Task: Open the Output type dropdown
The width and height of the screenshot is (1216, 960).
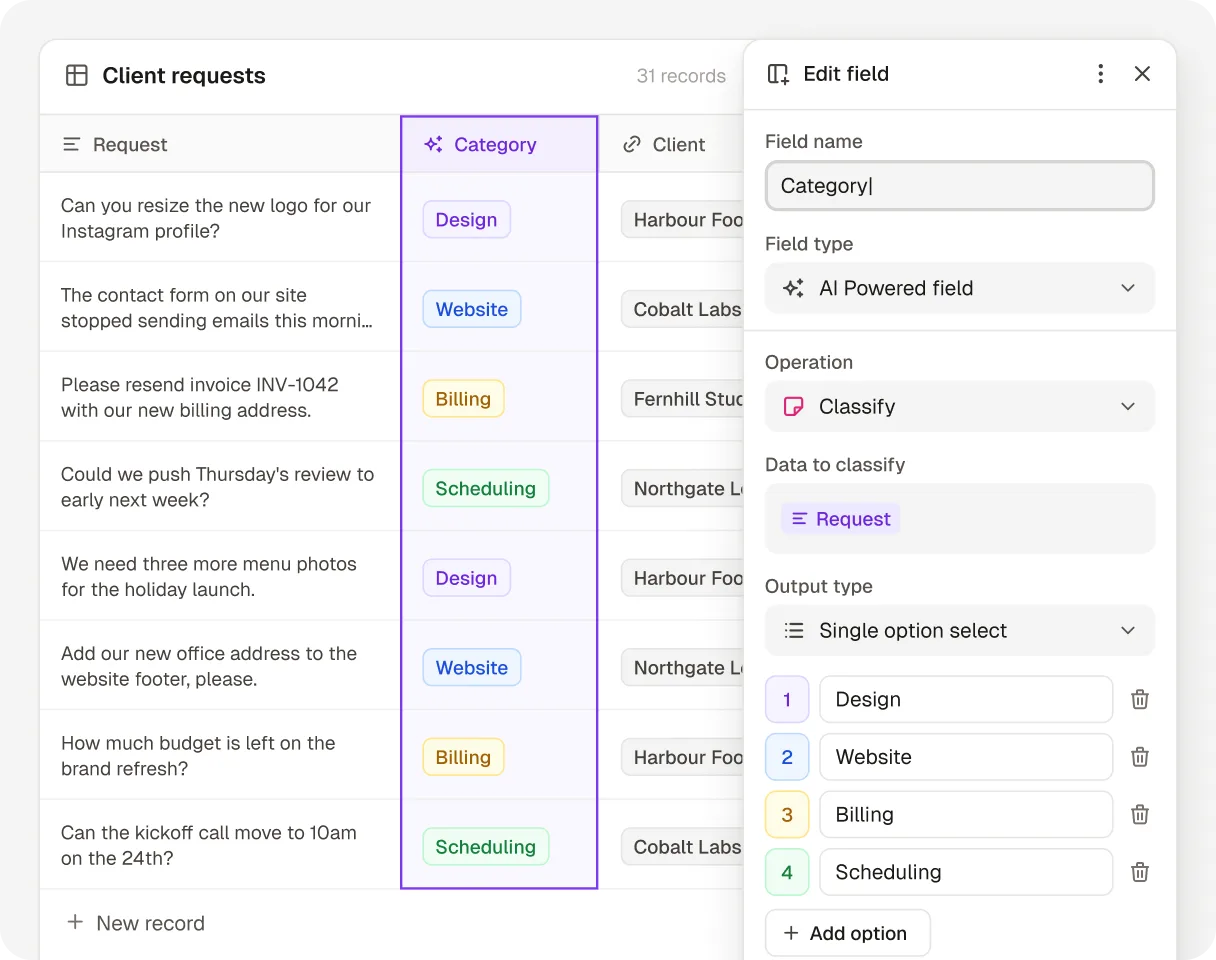Action: pyautogui.click(x=959, y=631)
